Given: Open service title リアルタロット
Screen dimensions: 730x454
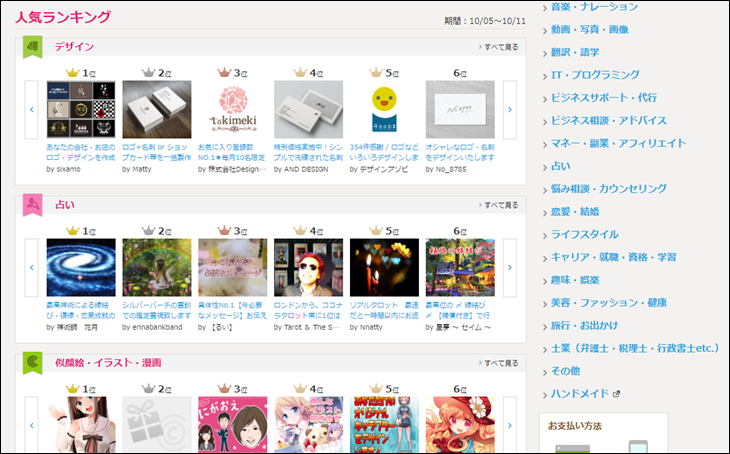Looking at the screenshot, I should pyautogui.click(x=384, y=310).
